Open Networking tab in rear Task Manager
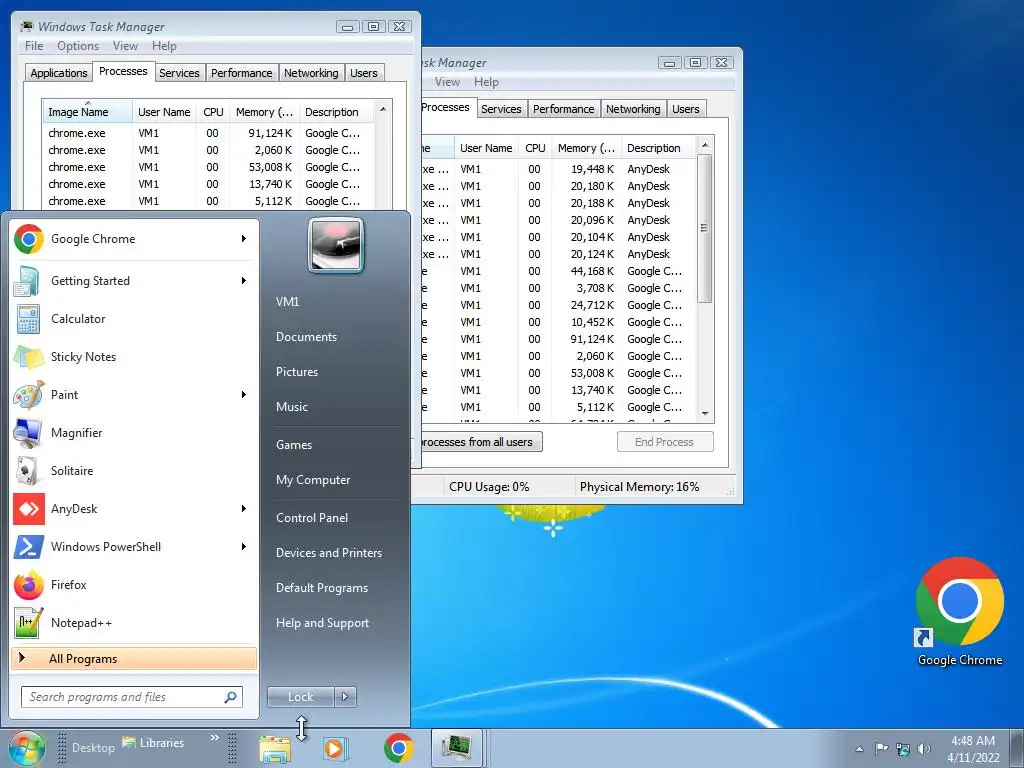The image size is (1024, 768). 633,109
